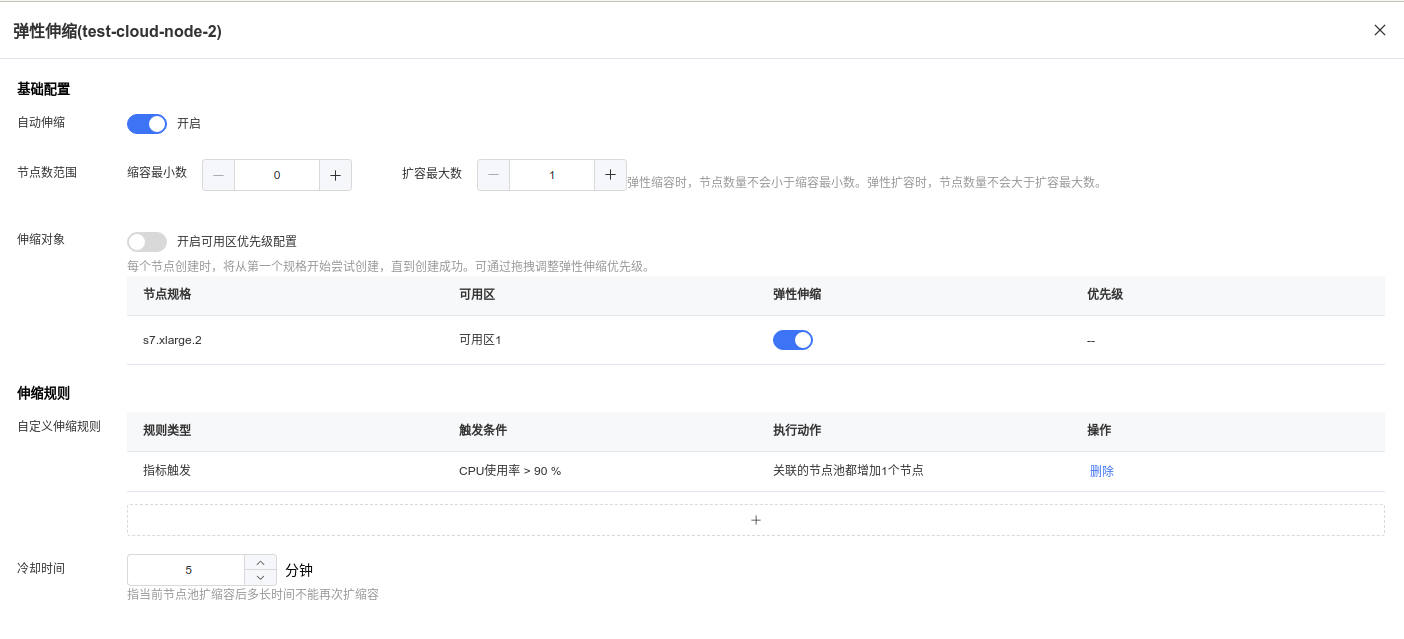Click the 扩容最大数 value field
This screenshot has width=1404, height=639.
tap(551, 175)
